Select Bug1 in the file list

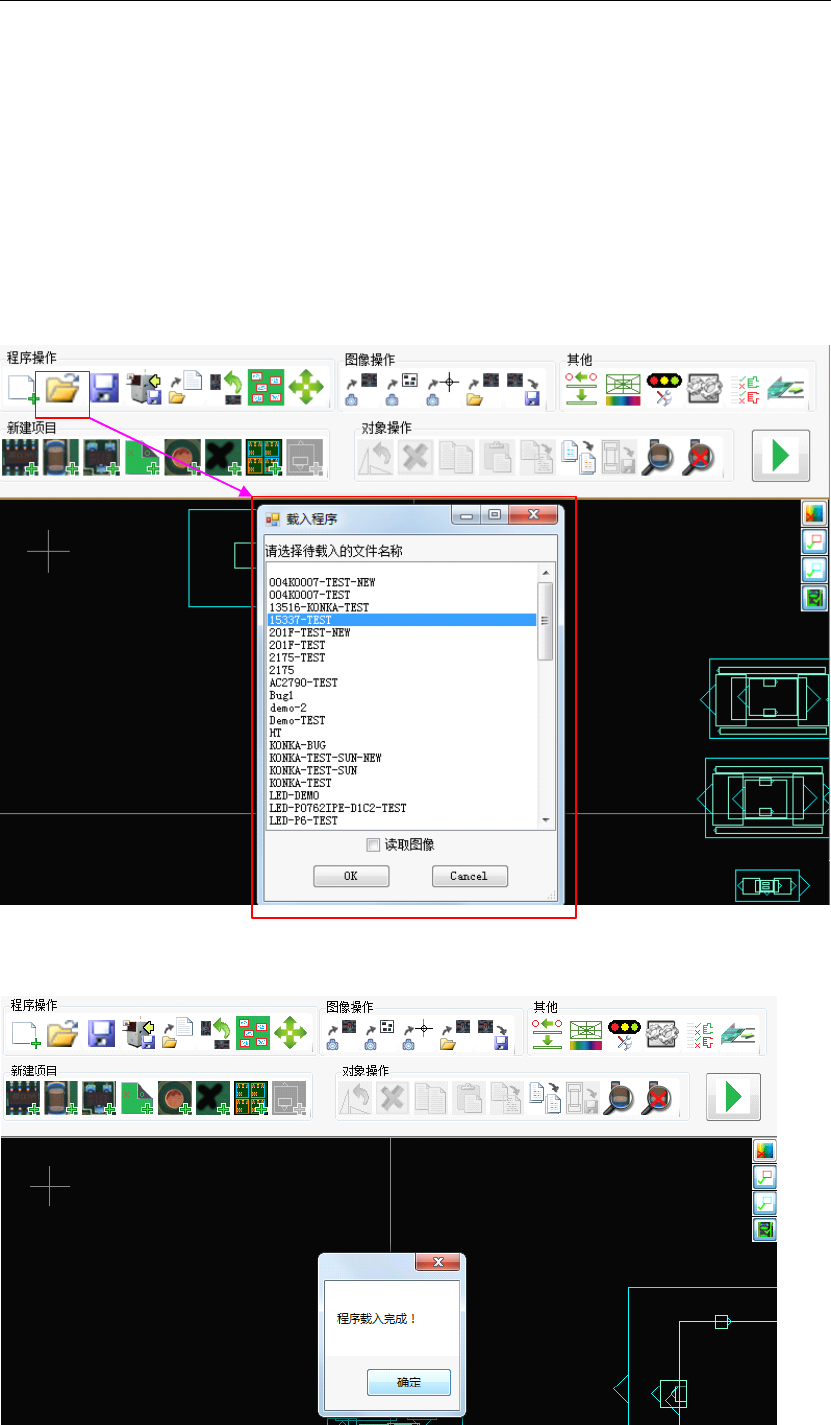coord(280,695)
